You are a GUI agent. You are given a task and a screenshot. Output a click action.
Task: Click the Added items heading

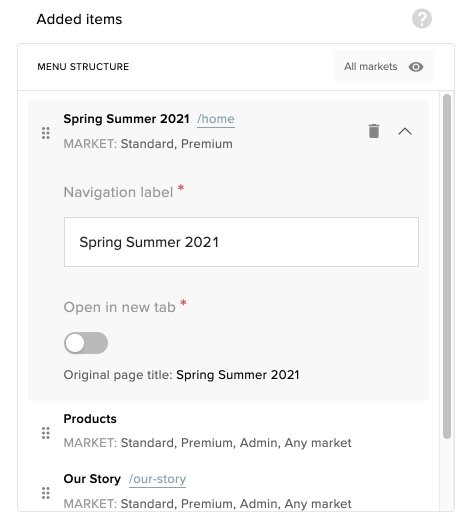(x=80, y=19)
